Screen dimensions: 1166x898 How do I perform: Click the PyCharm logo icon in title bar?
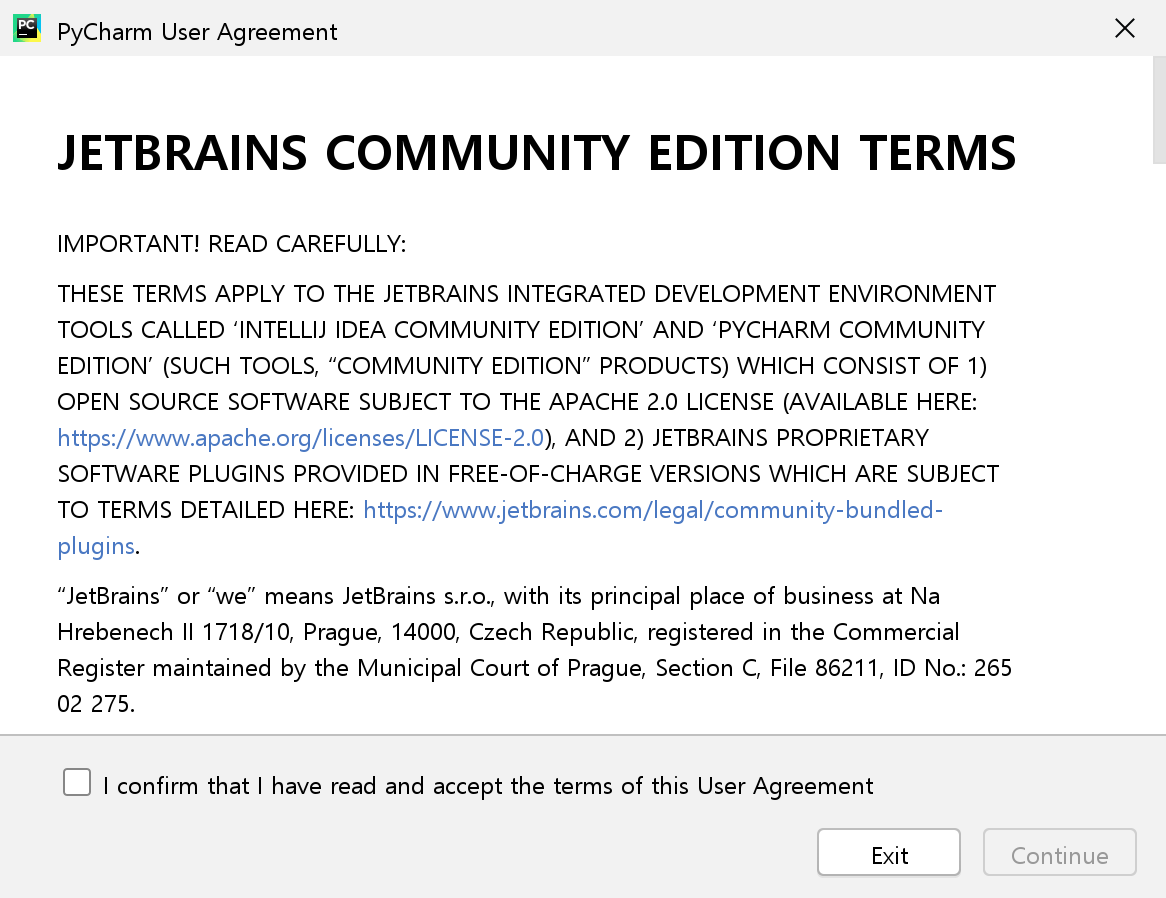27,28
